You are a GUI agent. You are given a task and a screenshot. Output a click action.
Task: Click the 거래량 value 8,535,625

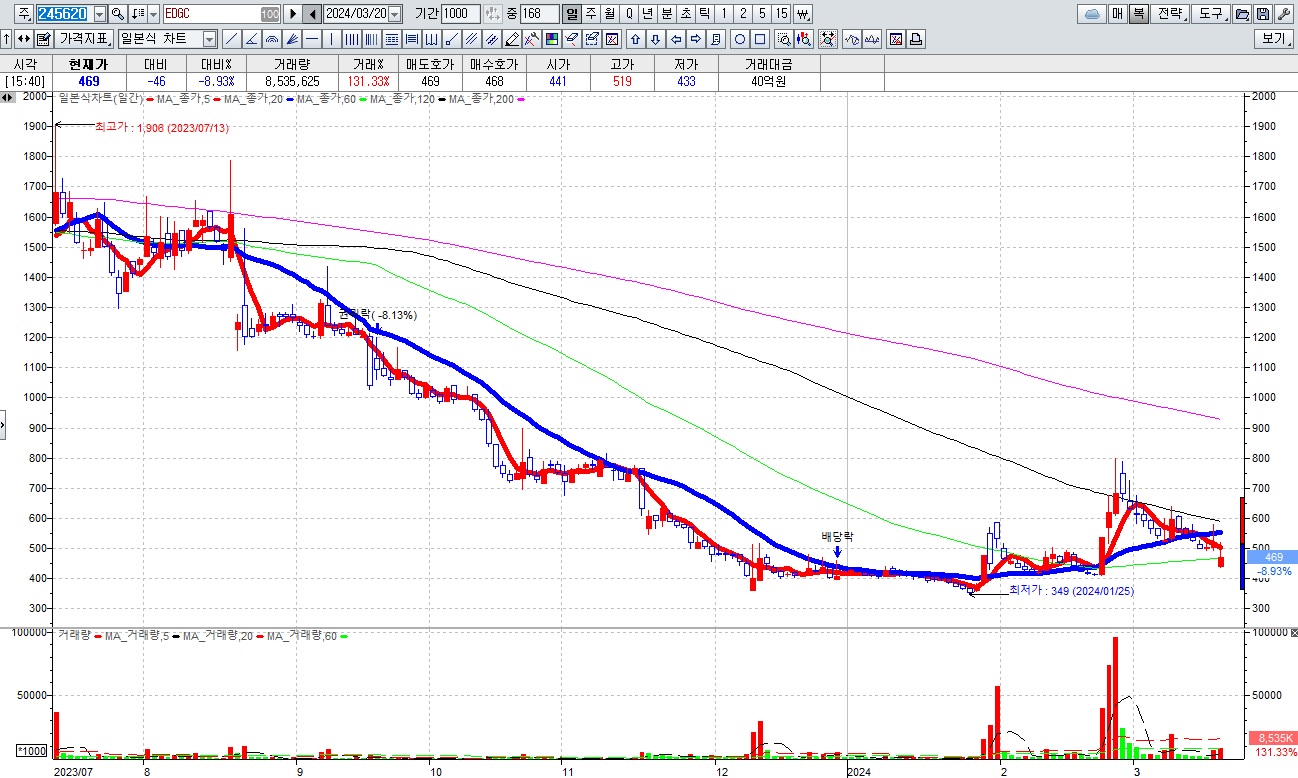point(292,81)
